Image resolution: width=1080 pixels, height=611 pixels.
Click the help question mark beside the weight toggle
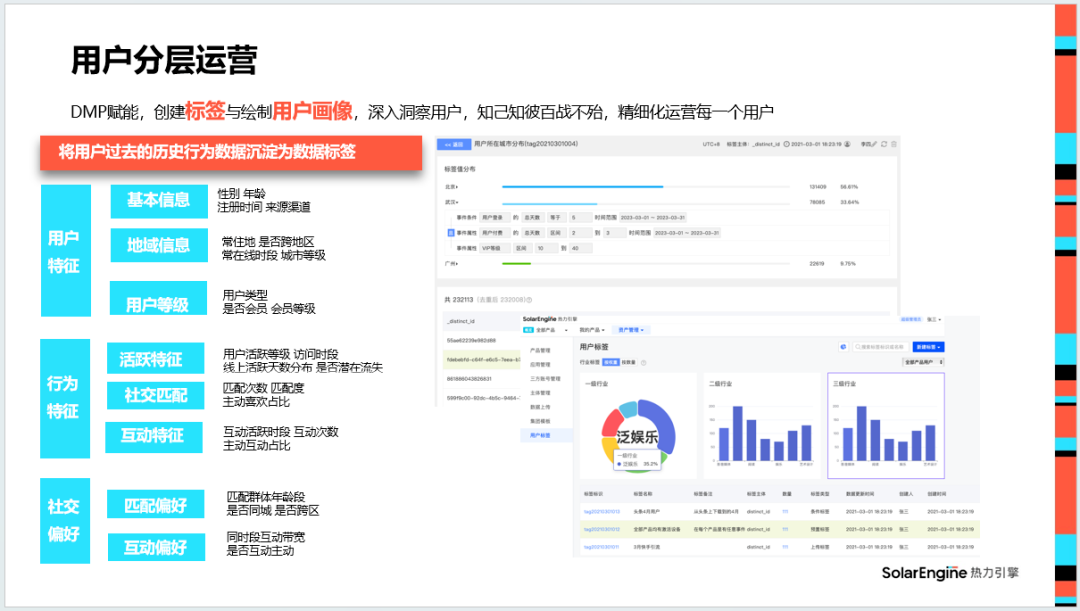point(643,362)
